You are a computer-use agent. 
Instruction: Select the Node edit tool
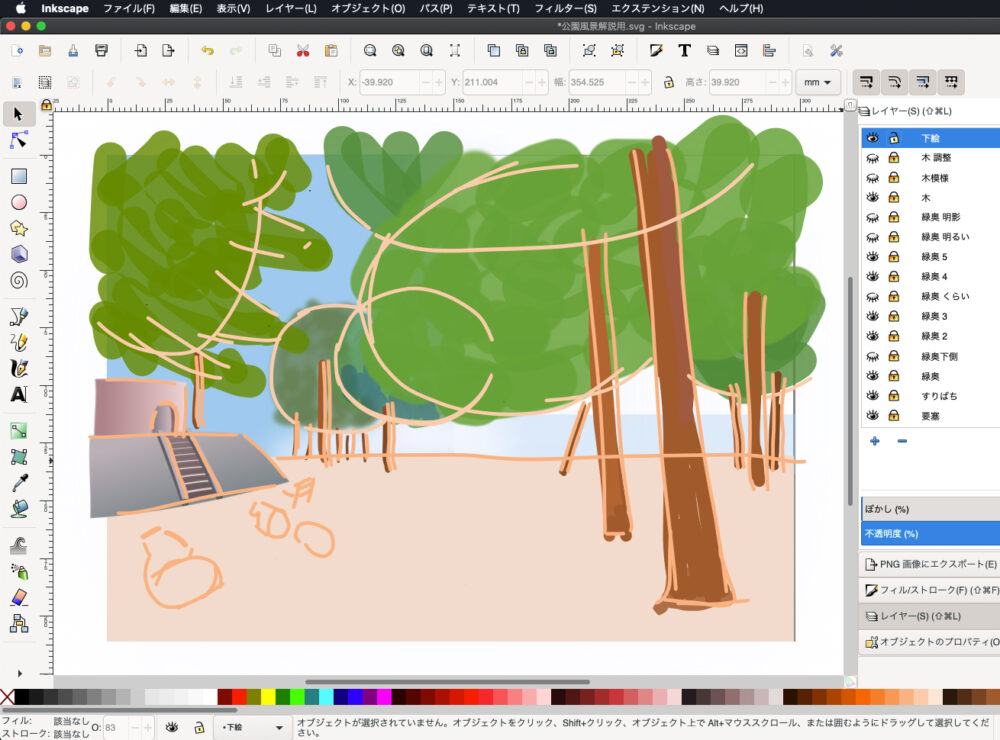[18, 140]
